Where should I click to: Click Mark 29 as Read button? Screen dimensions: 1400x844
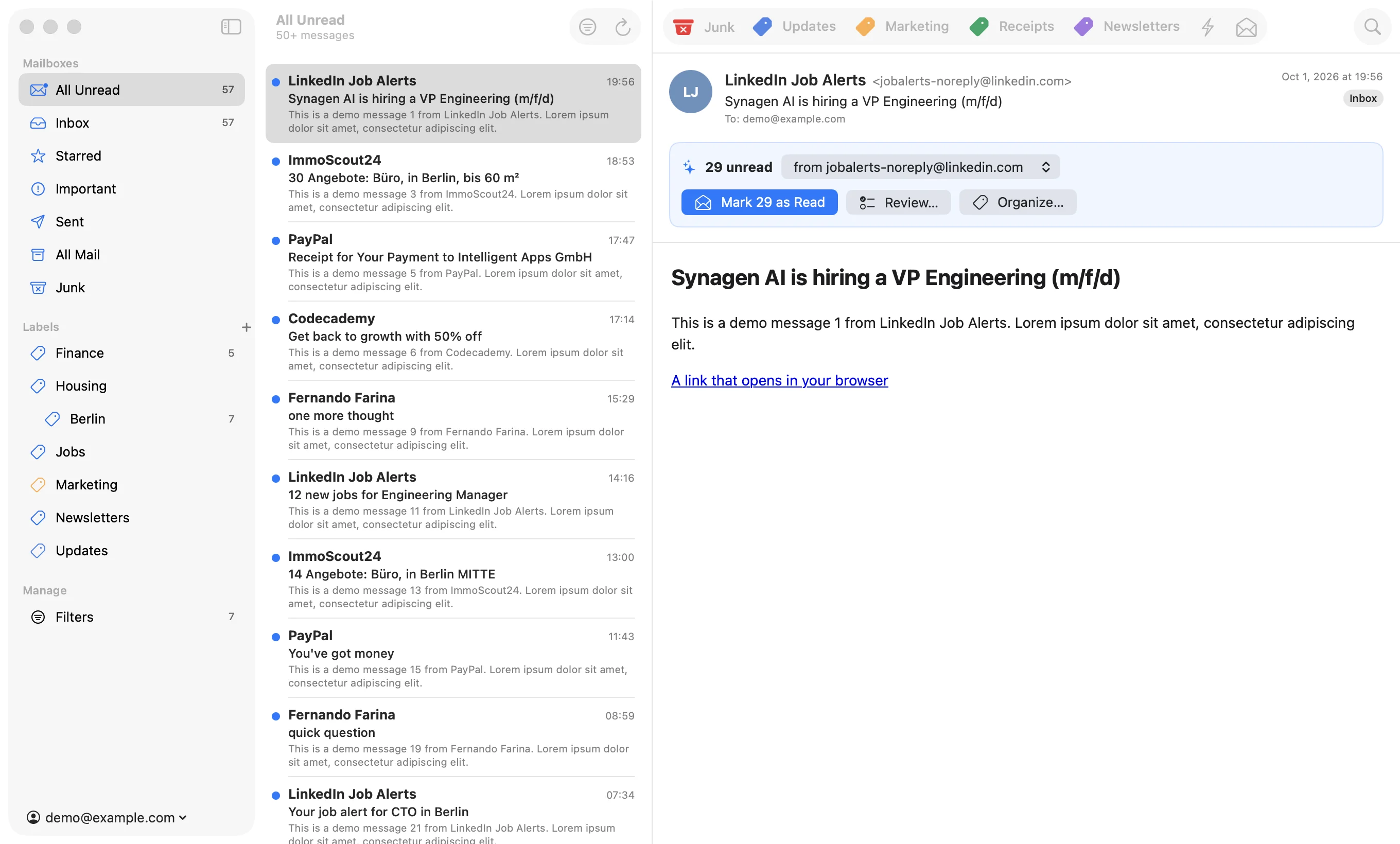[759, 202]
